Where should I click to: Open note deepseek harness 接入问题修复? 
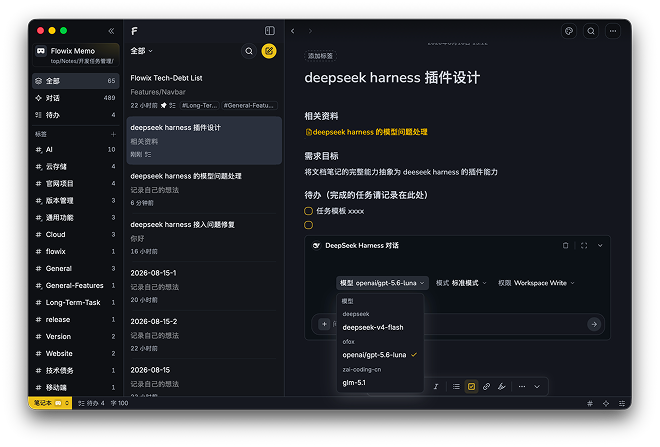pyautogui.click(x=204, y=237)
